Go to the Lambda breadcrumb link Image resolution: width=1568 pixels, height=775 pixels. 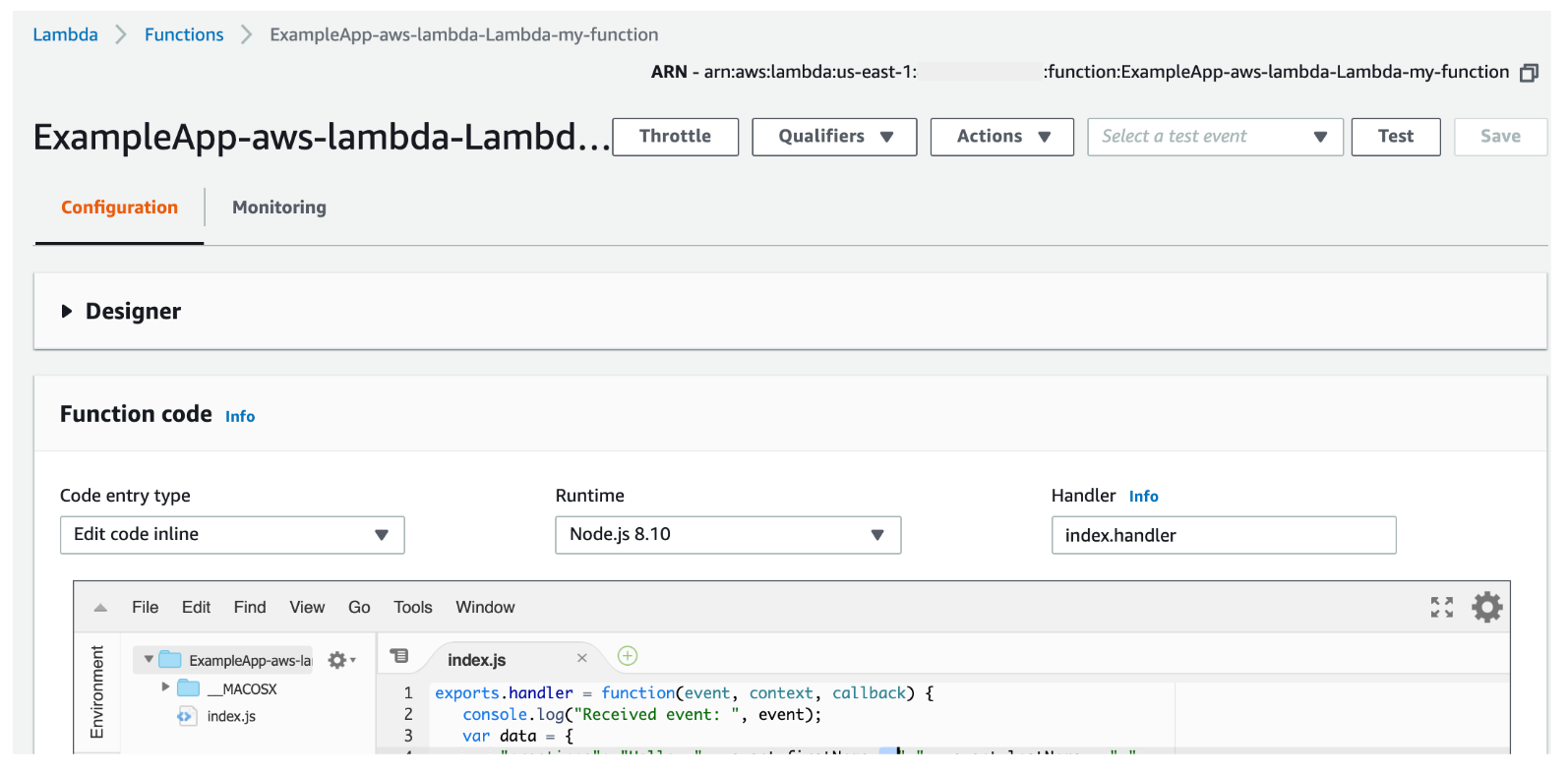click(x=65, y=34)
